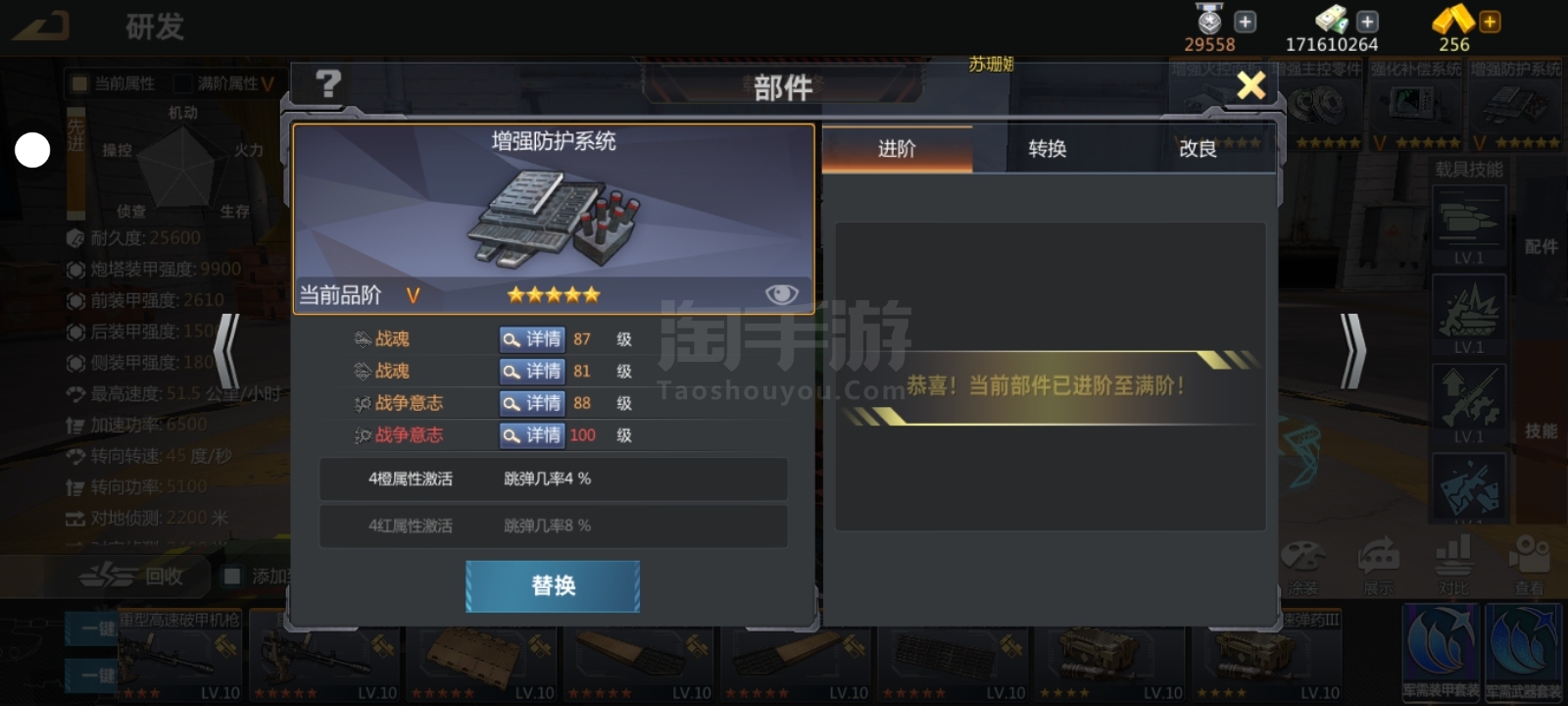Click 详情 for 战魂 level 87
The width and height of the screenshot is (1568, 706).
(531, 338)
